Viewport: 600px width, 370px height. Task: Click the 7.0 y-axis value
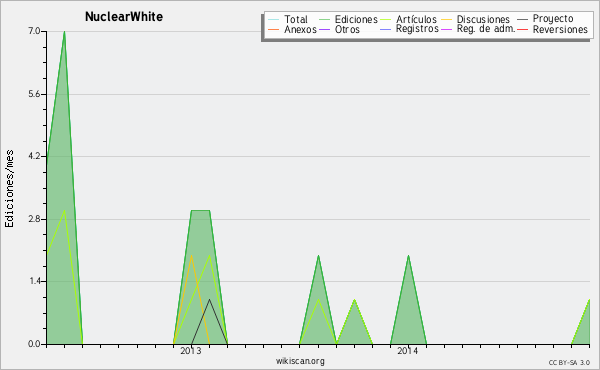tap(34, 31)
